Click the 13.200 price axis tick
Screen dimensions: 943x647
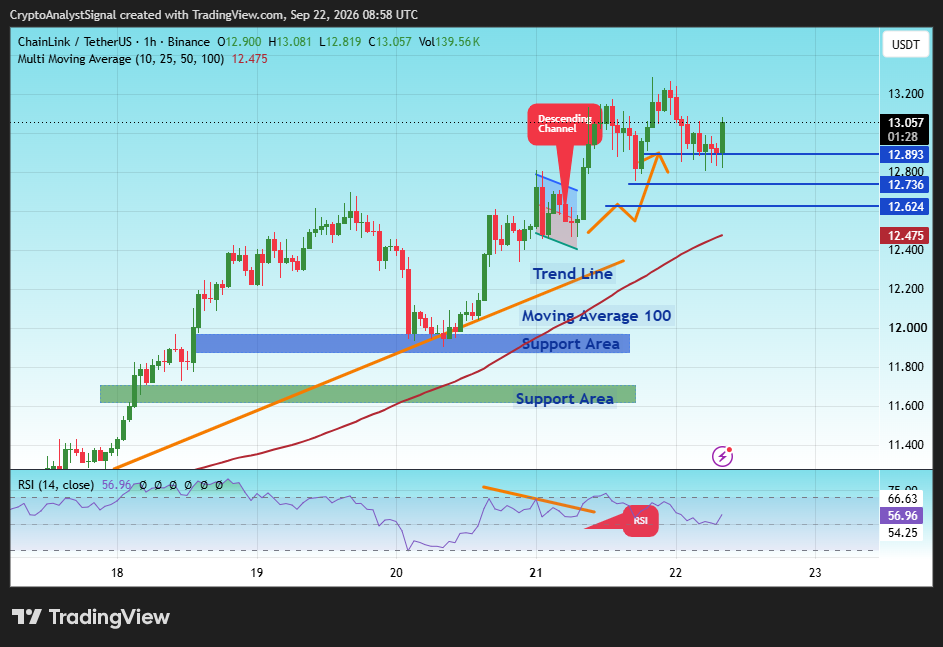[906, 94]
